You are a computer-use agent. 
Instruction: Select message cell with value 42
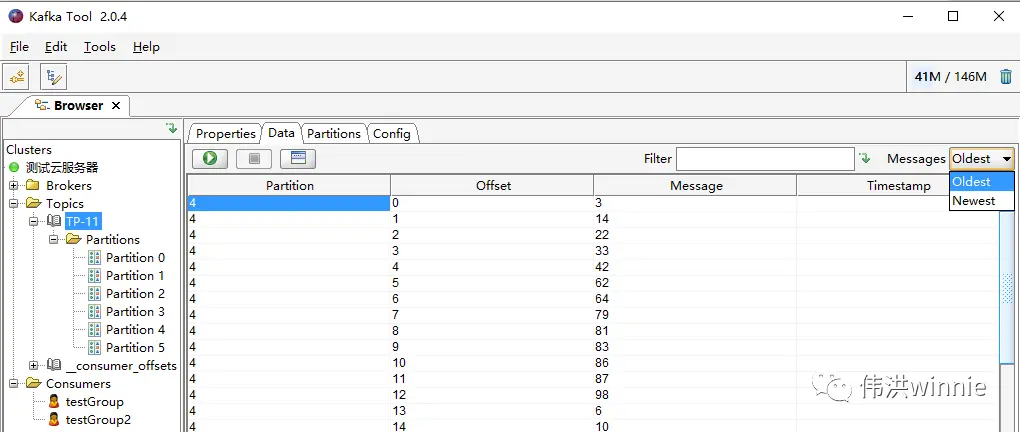pyautogui.click(x=695, y=267)
